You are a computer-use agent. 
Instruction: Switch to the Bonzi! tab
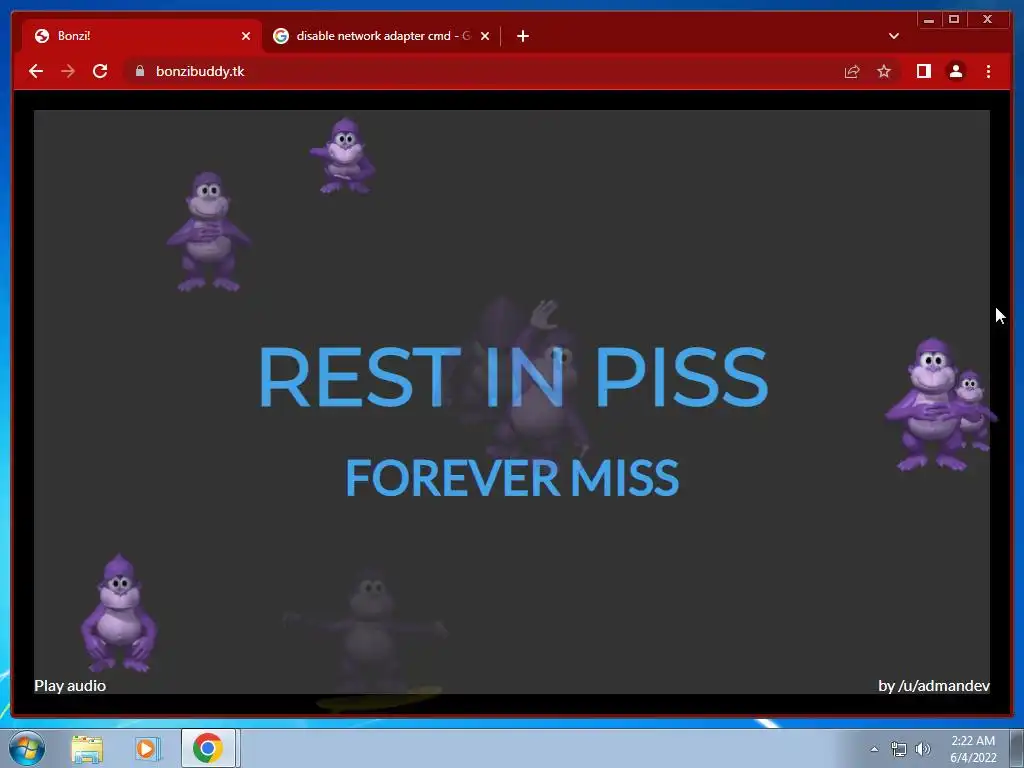[x=142, y=36]
